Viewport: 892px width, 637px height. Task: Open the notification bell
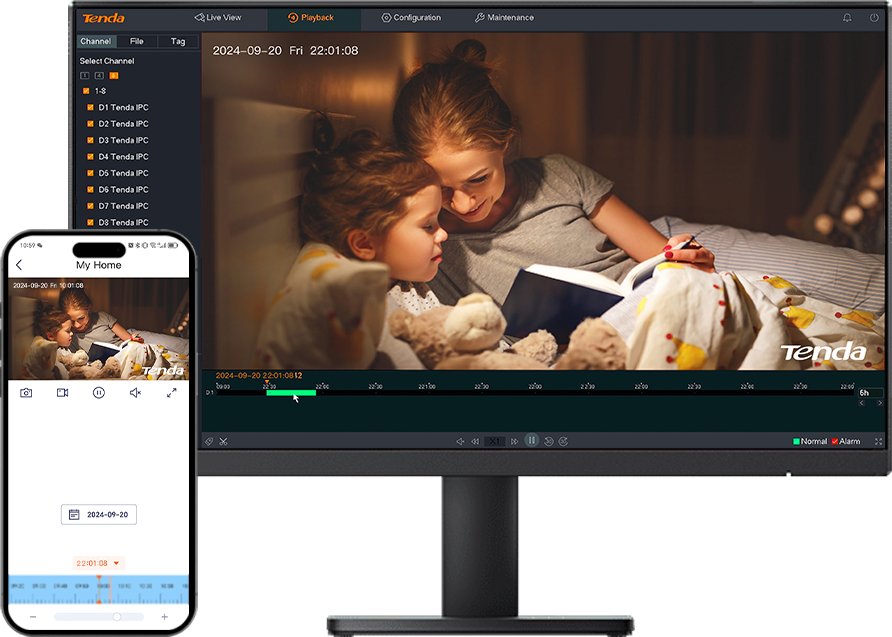point(847,18)
